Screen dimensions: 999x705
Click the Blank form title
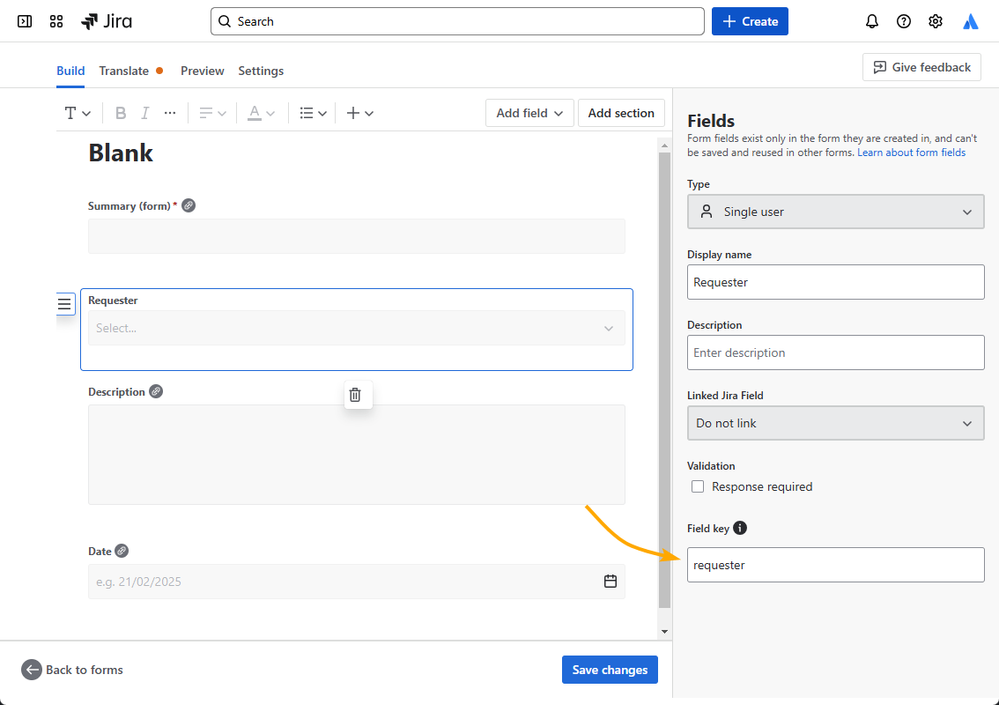coord(120,153)
